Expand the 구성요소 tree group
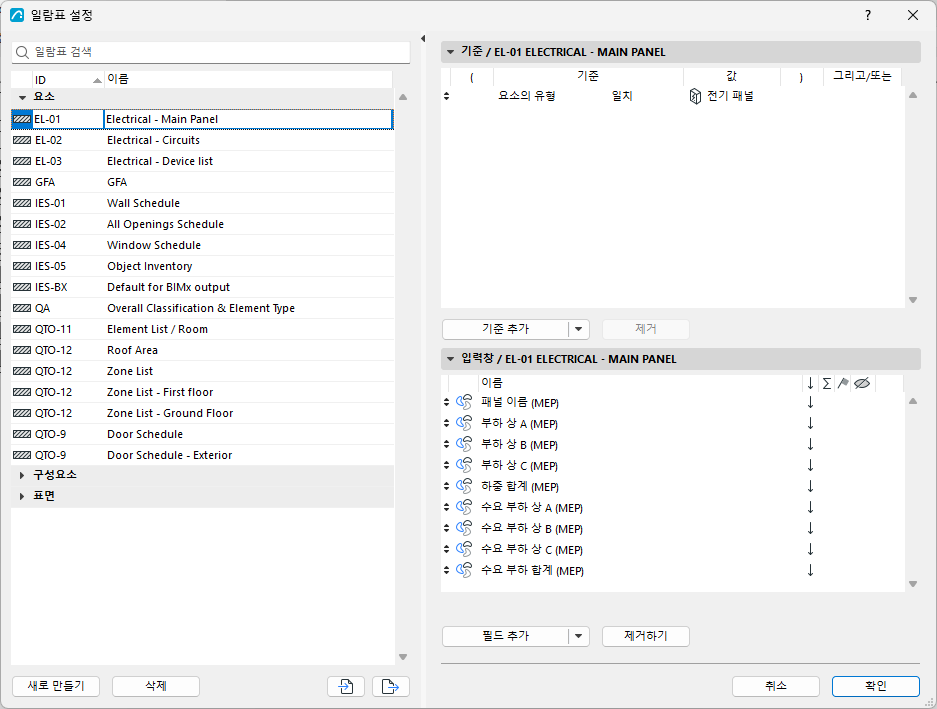937x709 pixels. click(22, 475)
